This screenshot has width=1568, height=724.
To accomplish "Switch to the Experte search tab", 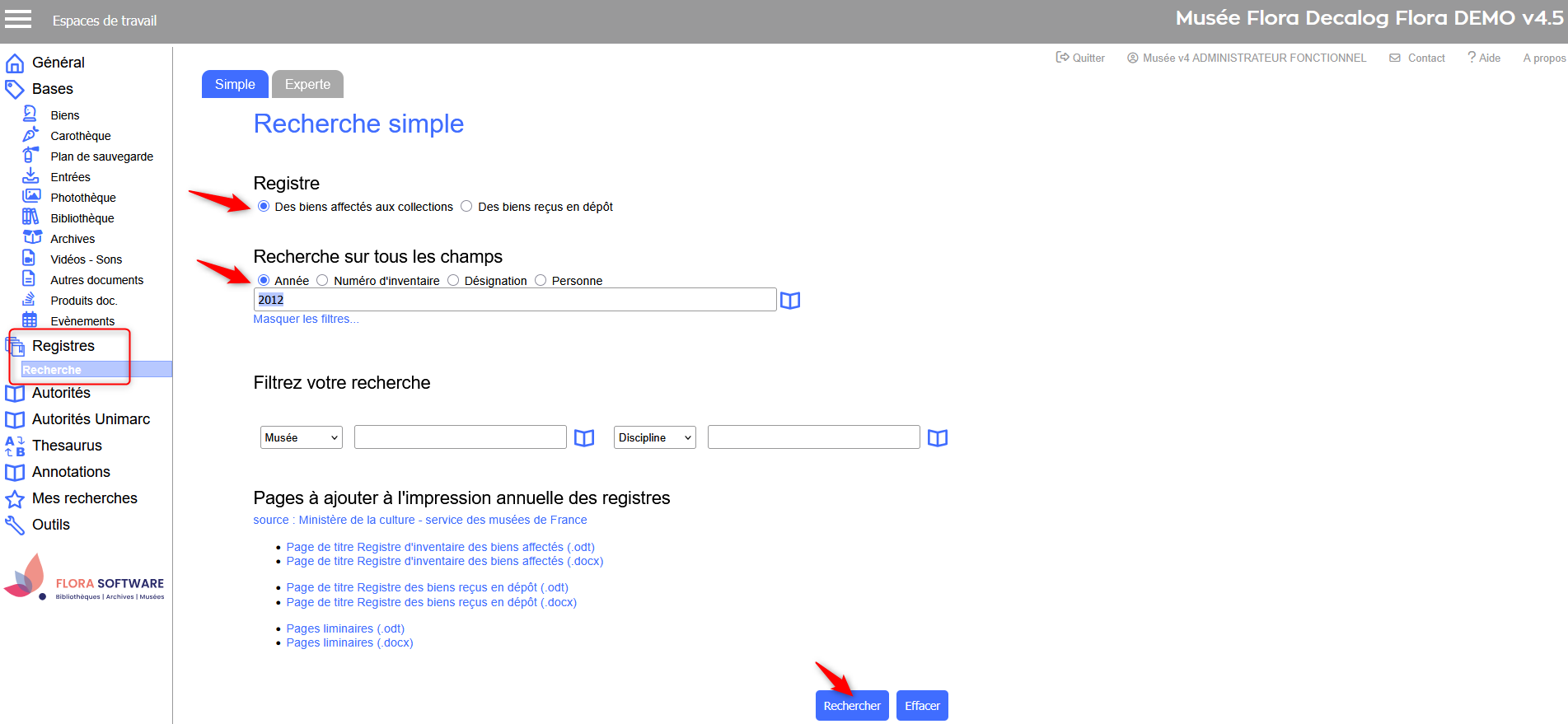I will point(307,84).
